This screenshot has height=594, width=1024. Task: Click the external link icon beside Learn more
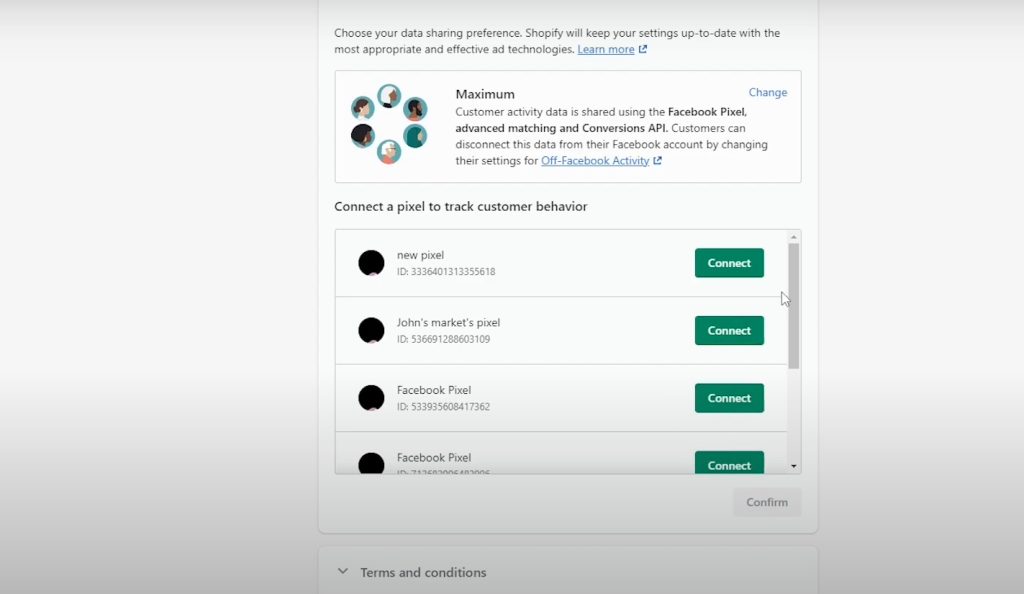643,50
